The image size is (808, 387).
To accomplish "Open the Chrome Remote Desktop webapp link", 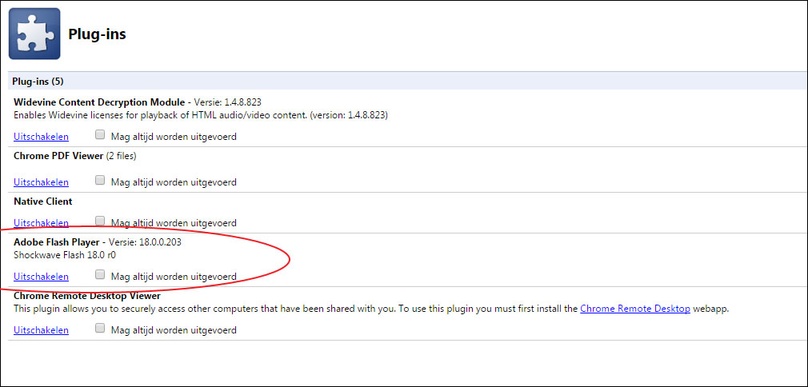I will [x=635, y=309].
